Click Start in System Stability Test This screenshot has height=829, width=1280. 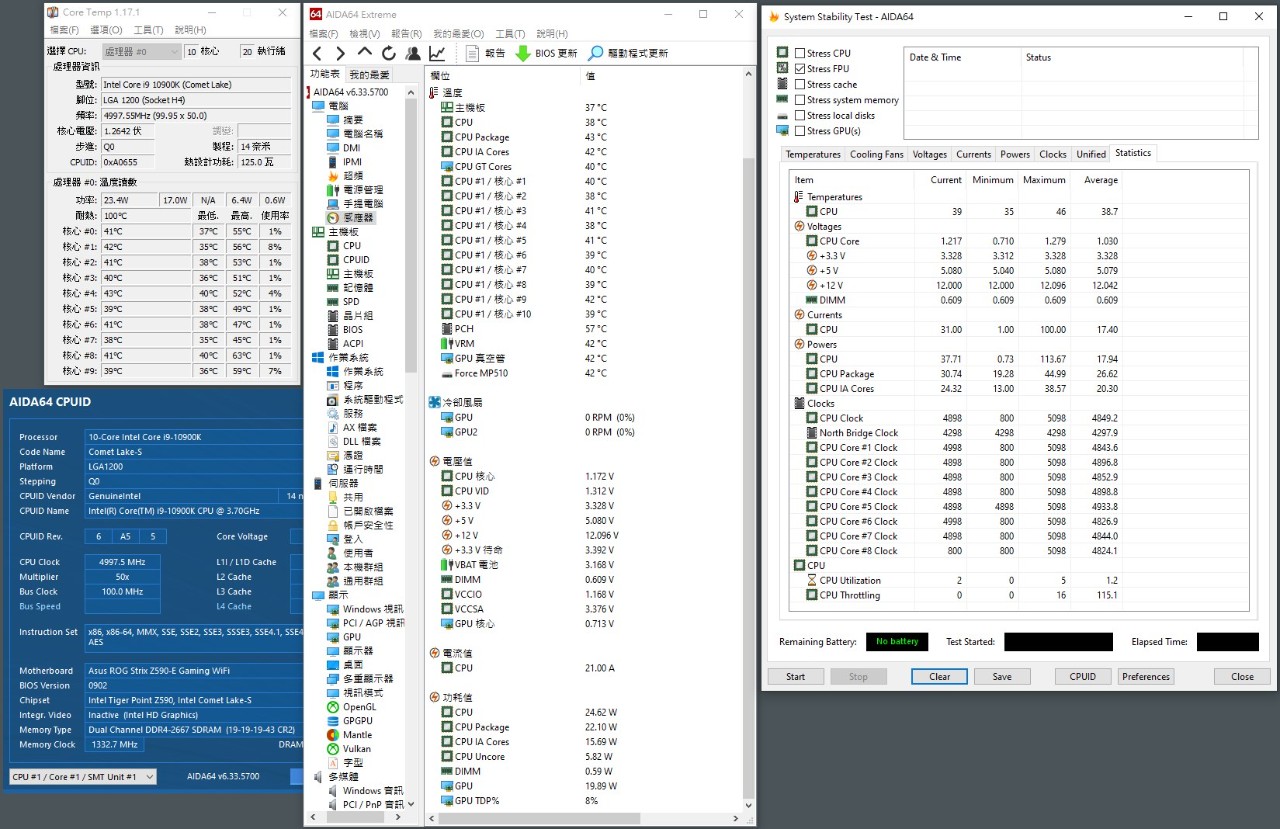pos(795,676)
